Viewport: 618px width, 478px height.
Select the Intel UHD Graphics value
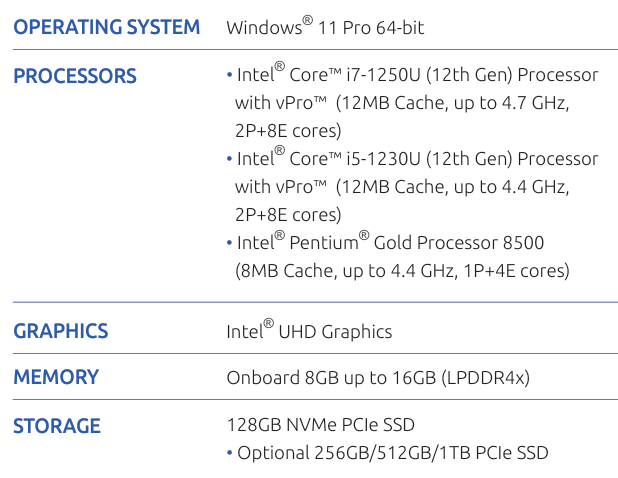[x=309, y=331]
